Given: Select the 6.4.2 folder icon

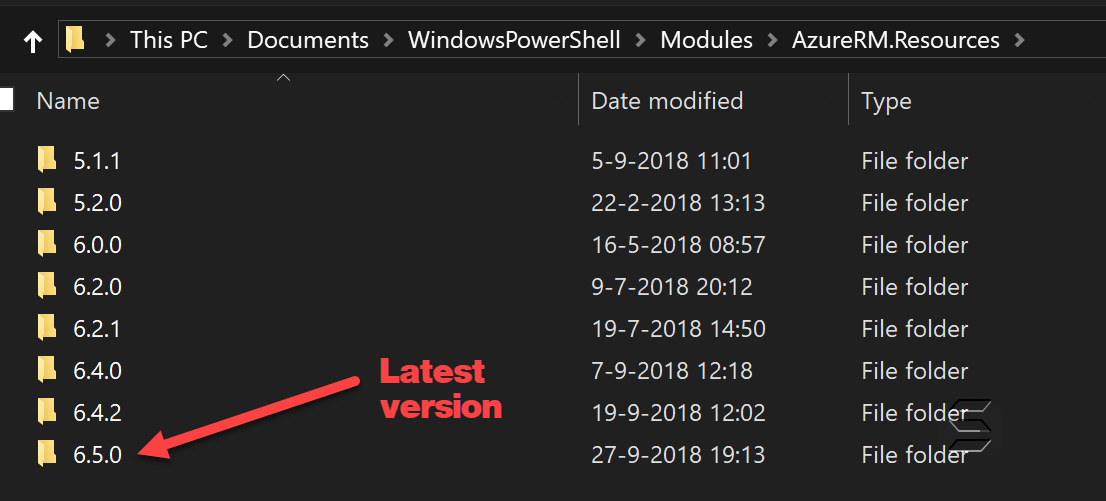Looking at the screenshot, I should pos(47,412).
